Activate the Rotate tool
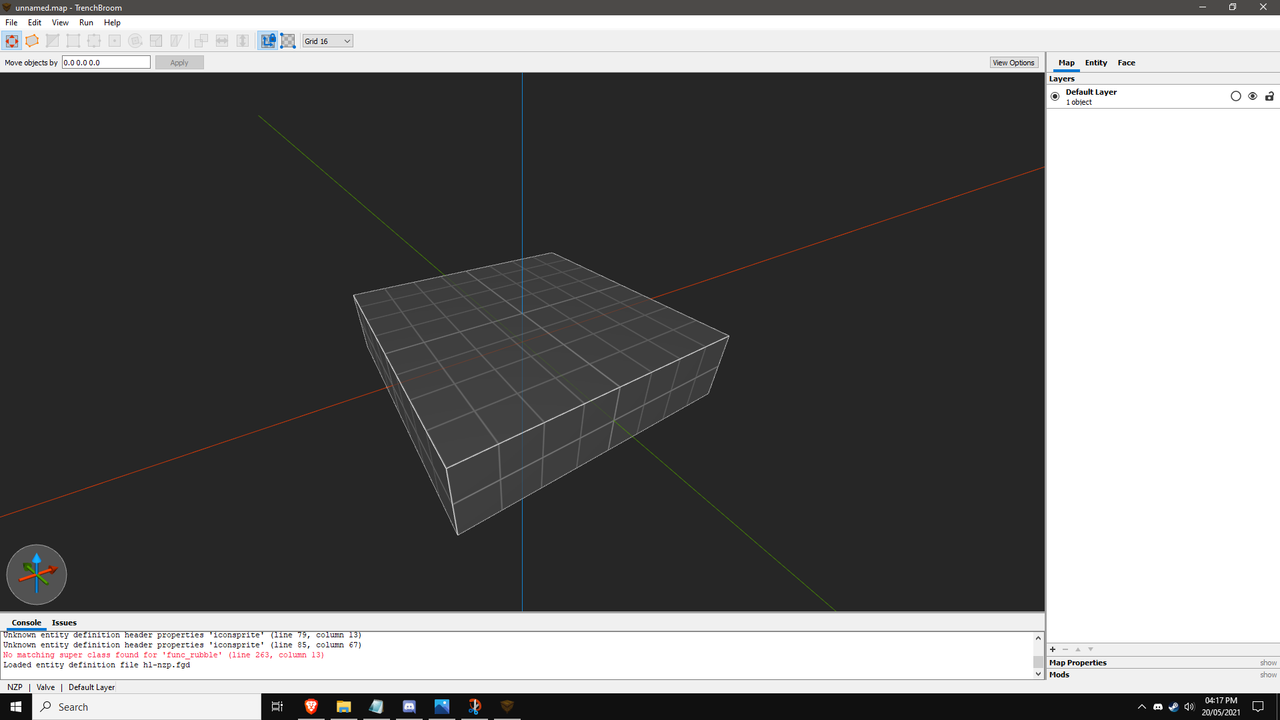 [134, 40]
